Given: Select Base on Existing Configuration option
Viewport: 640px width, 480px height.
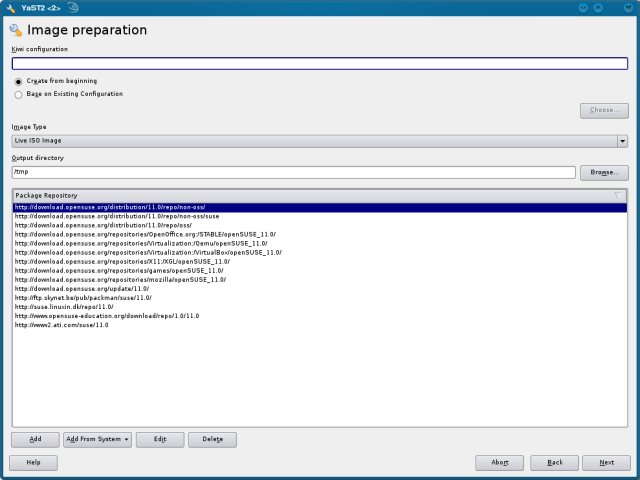Looking at the screenshot, I should click(18, 95).
